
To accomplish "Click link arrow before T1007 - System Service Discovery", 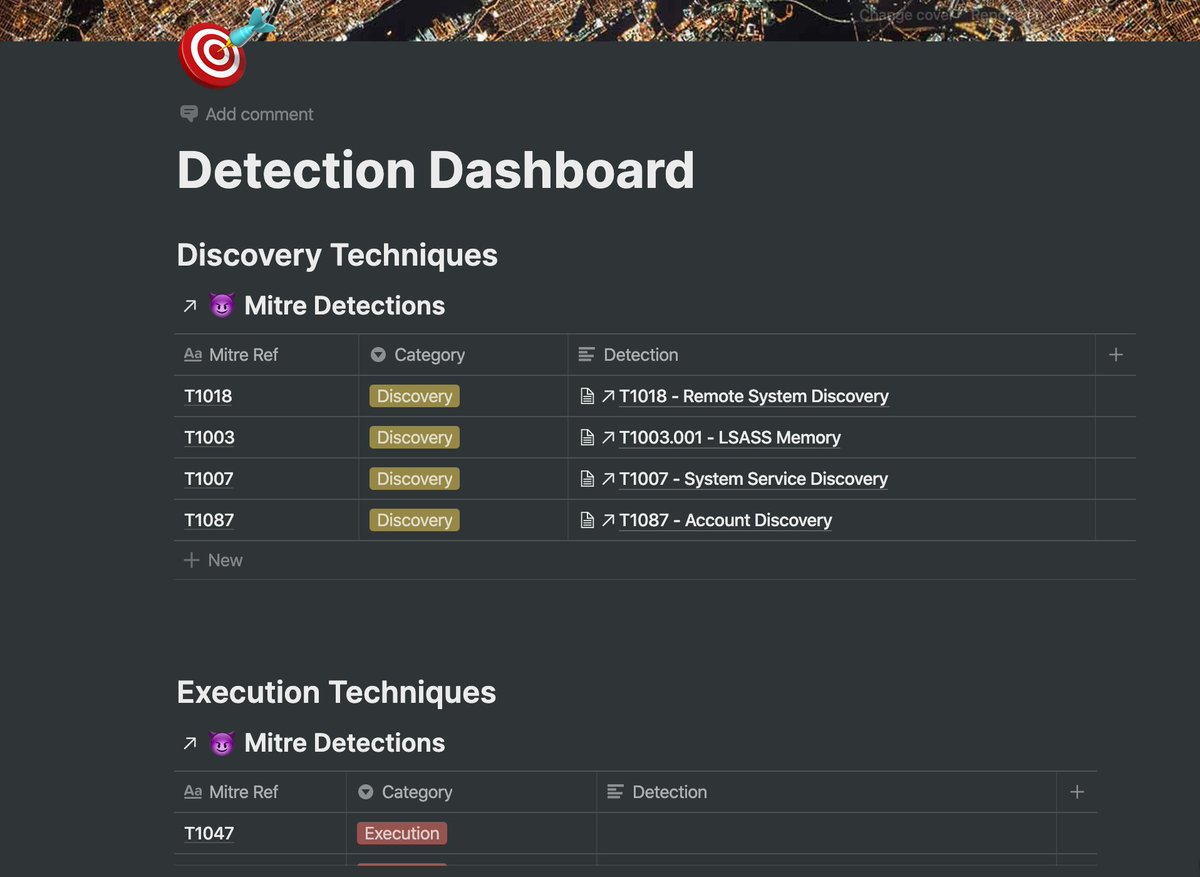I will [x=608, y=480].
